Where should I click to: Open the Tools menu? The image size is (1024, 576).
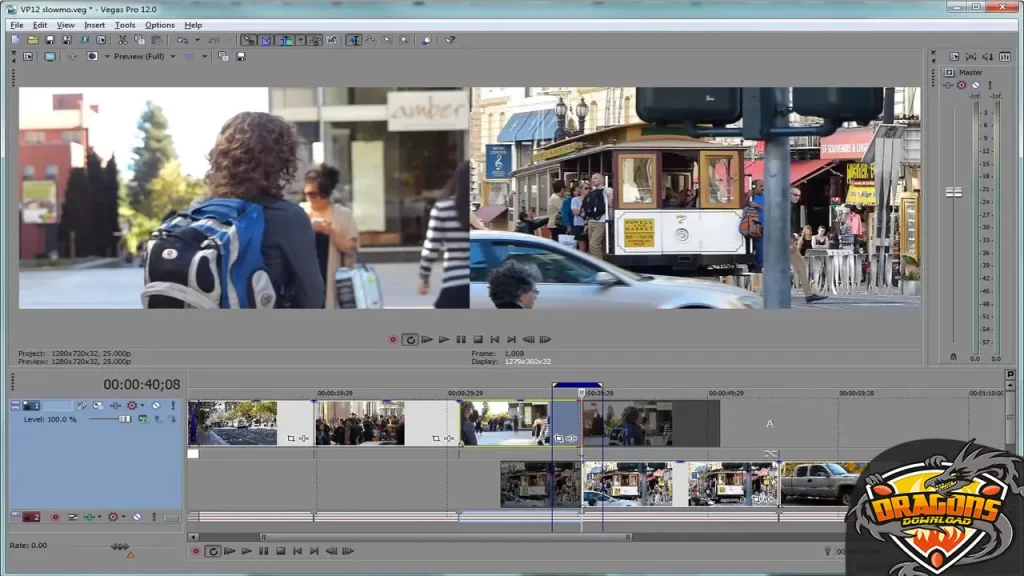point(124,24)
